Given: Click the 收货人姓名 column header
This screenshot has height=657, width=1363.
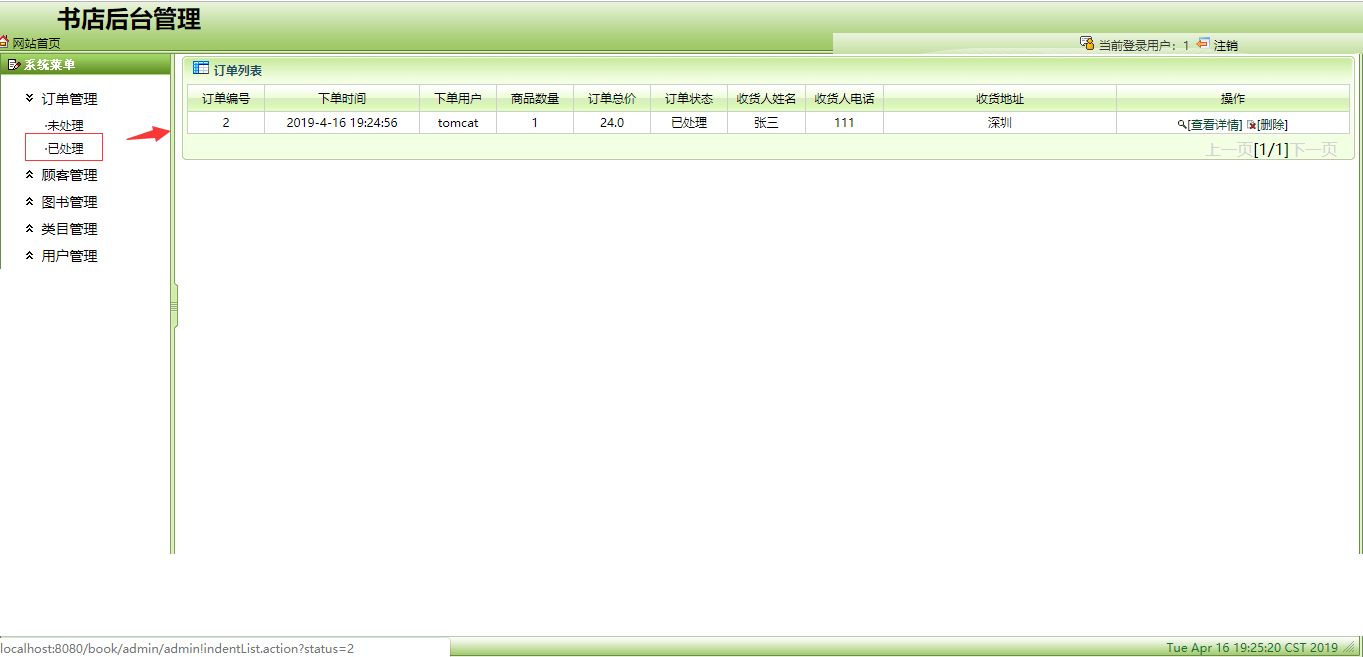Looking at the screenshot, I should coord(767,98).
